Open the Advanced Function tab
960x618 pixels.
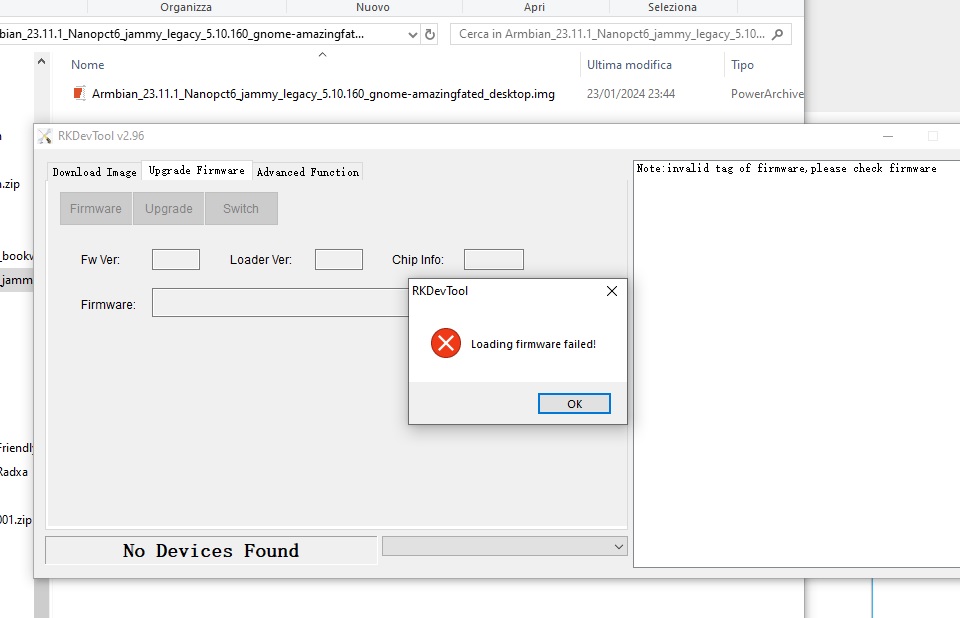(x=307, y=172)
